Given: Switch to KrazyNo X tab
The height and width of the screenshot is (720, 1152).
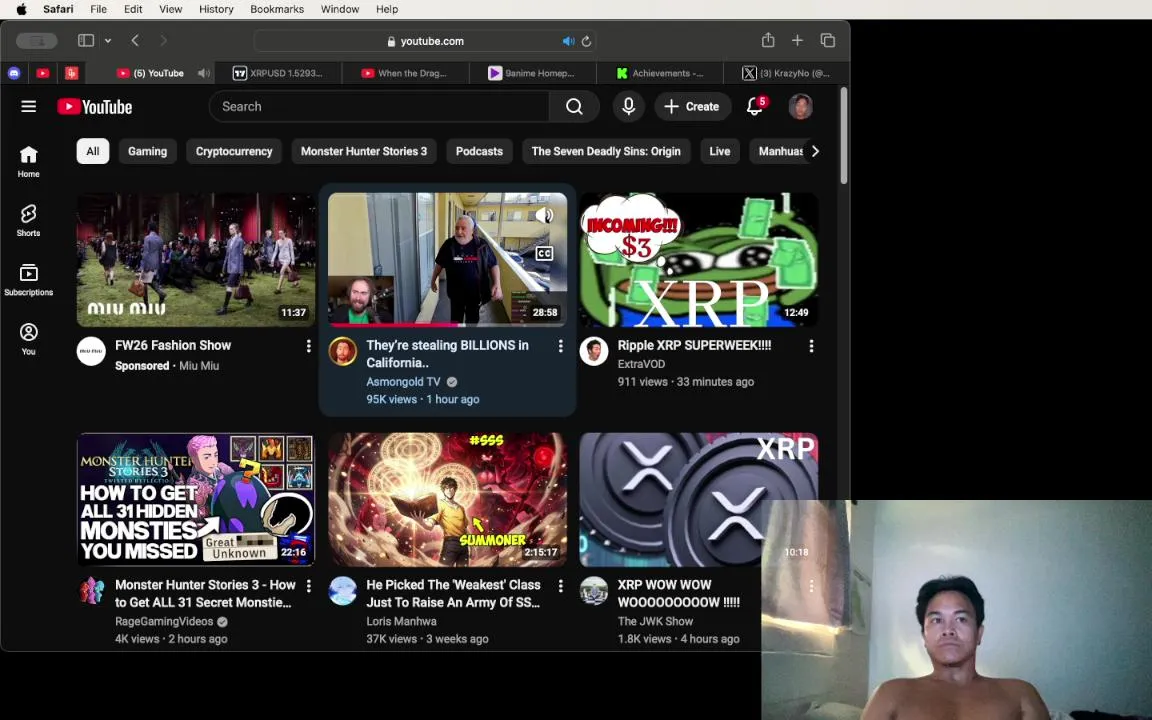Looking at the screenshot, I should pos(786,73).
